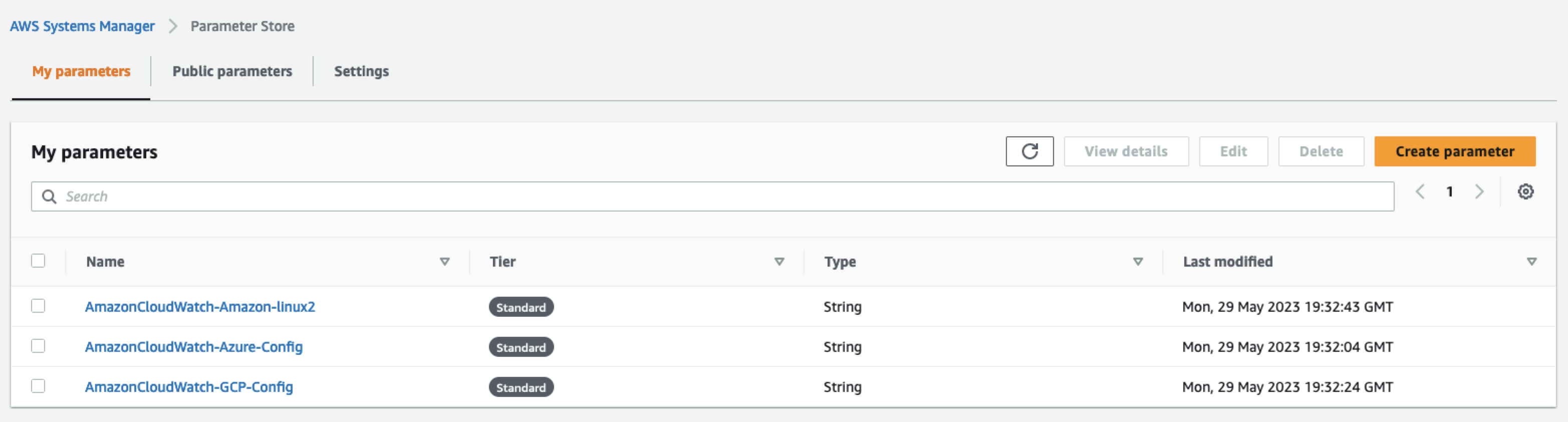Sort by the Type column triangle
This screenshot has width=1568, height=422.
(1137, 261)
